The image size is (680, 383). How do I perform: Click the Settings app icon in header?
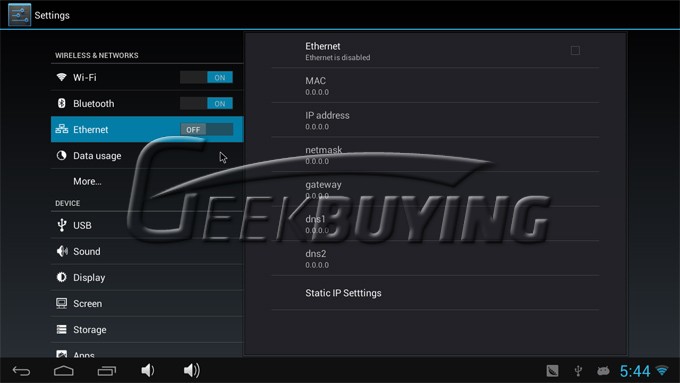[x=20, y=15]
